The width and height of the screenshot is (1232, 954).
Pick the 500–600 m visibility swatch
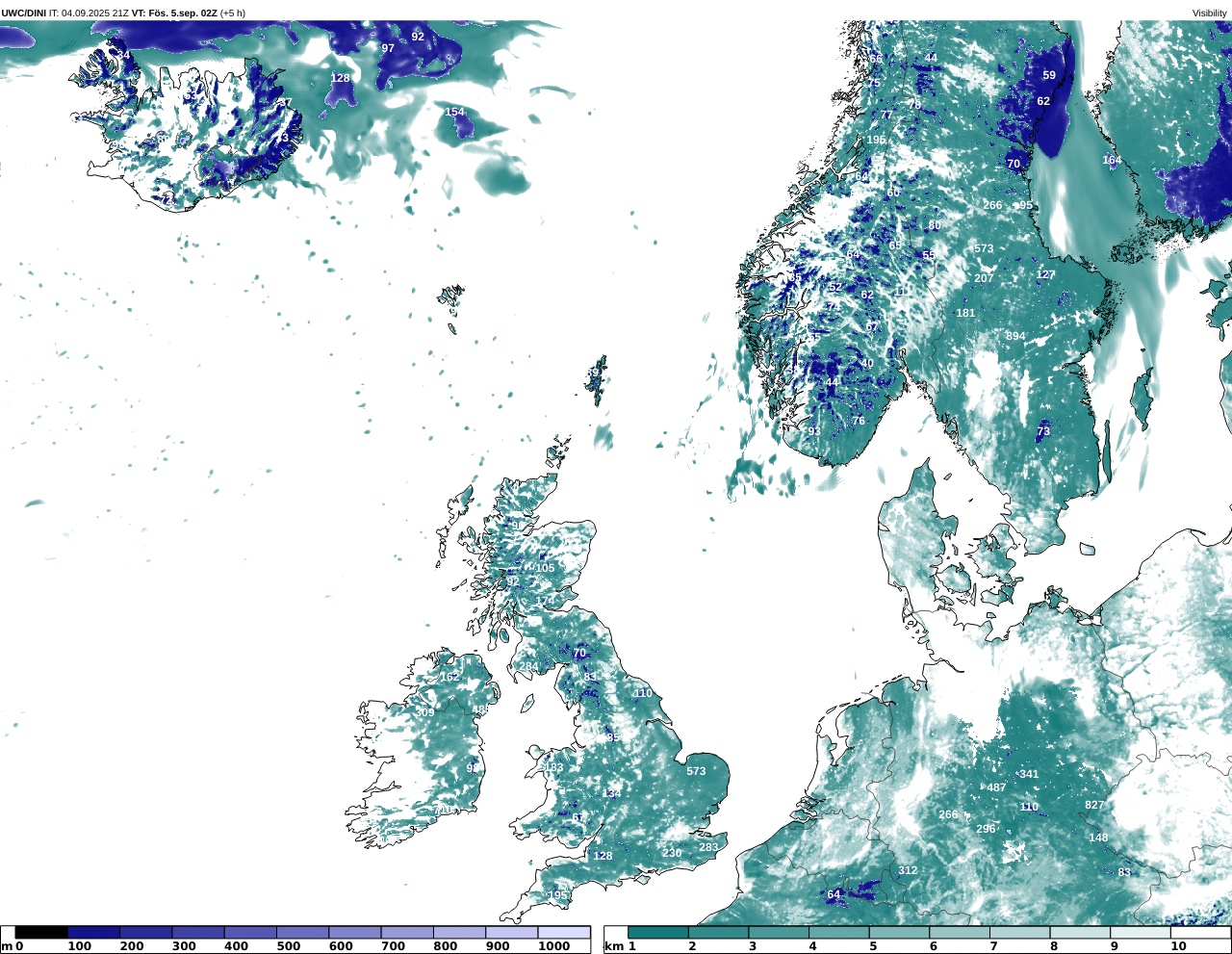click(x=301, y=932)
